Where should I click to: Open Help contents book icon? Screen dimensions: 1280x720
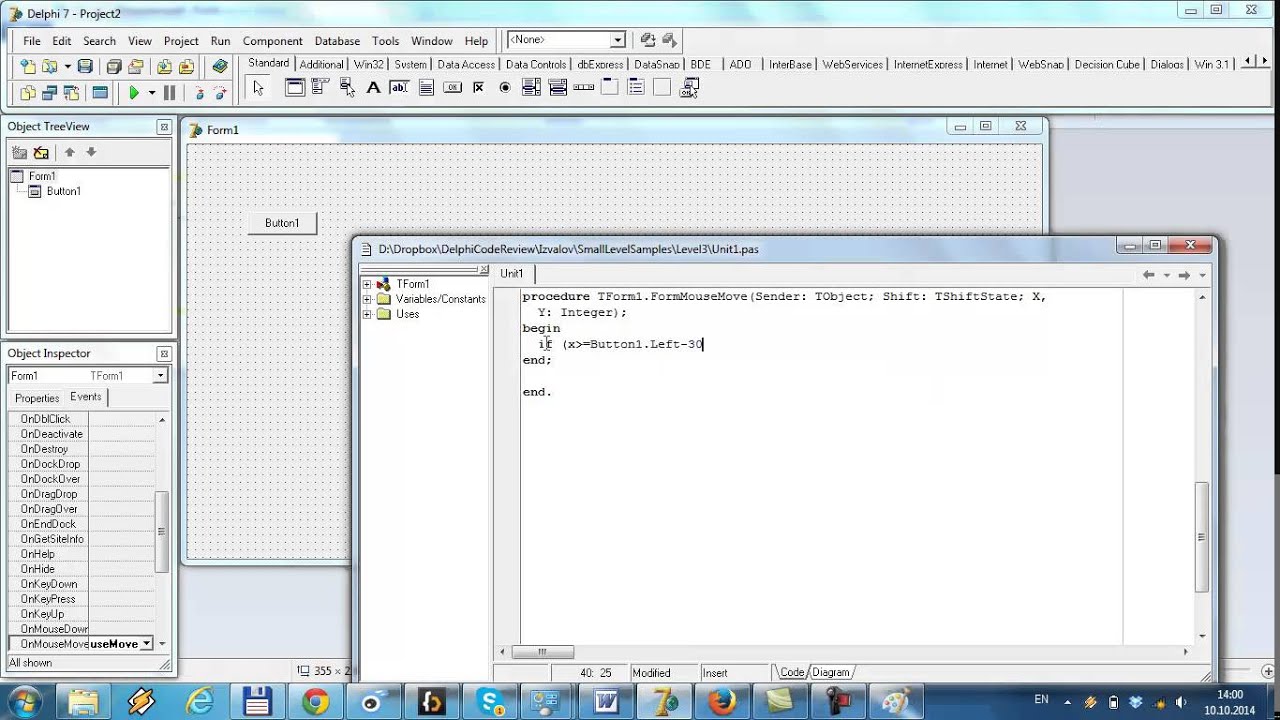220,67
